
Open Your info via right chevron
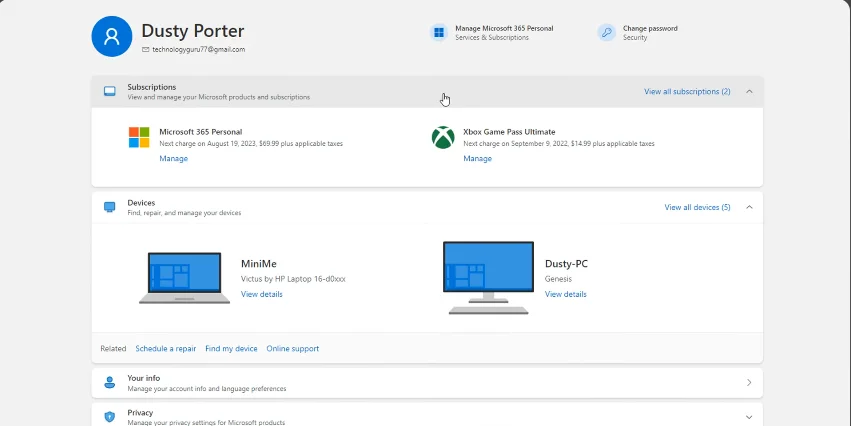[x=749, y=383]
